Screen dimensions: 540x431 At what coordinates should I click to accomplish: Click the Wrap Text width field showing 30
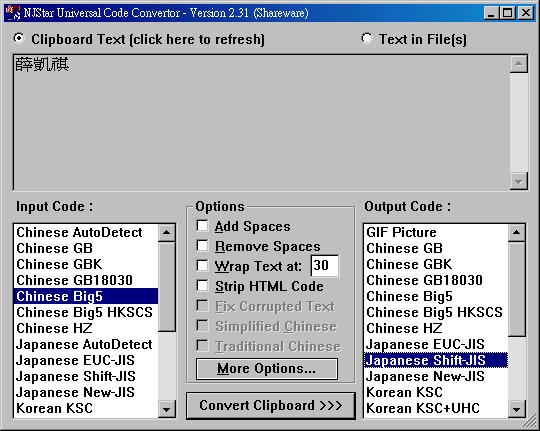pos(325,266)
